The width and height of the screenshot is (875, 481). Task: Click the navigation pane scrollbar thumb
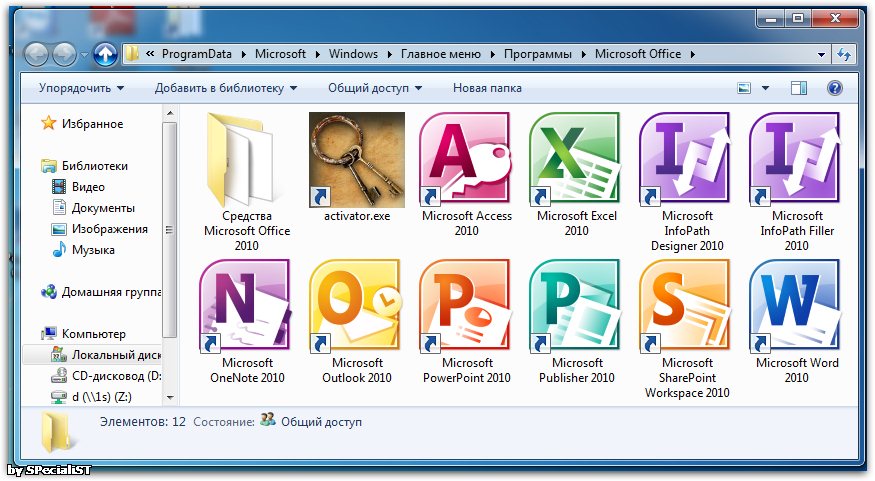pos(170,230)
